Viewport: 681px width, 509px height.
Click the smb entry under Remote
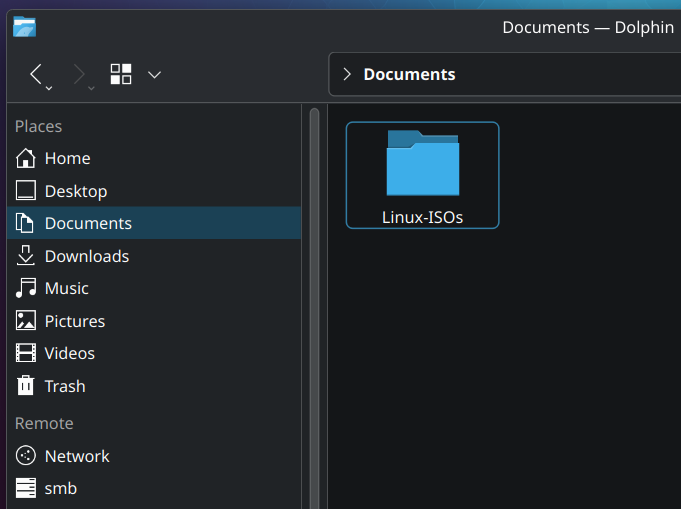pyautogui.click(x=60, y=488)
